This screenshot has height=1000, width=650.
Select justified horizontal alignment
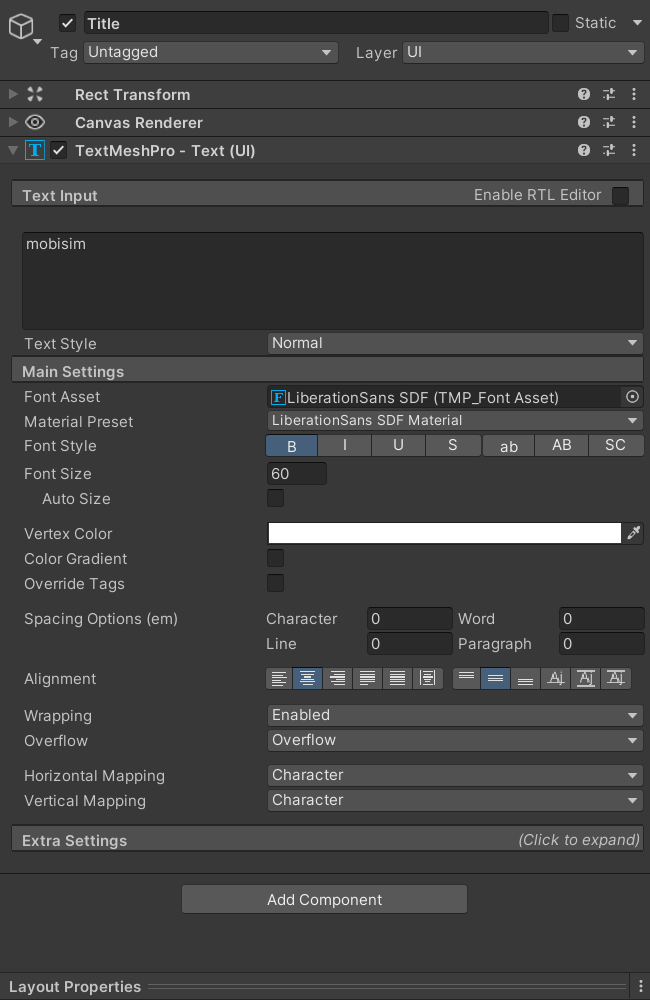point(367,679)
